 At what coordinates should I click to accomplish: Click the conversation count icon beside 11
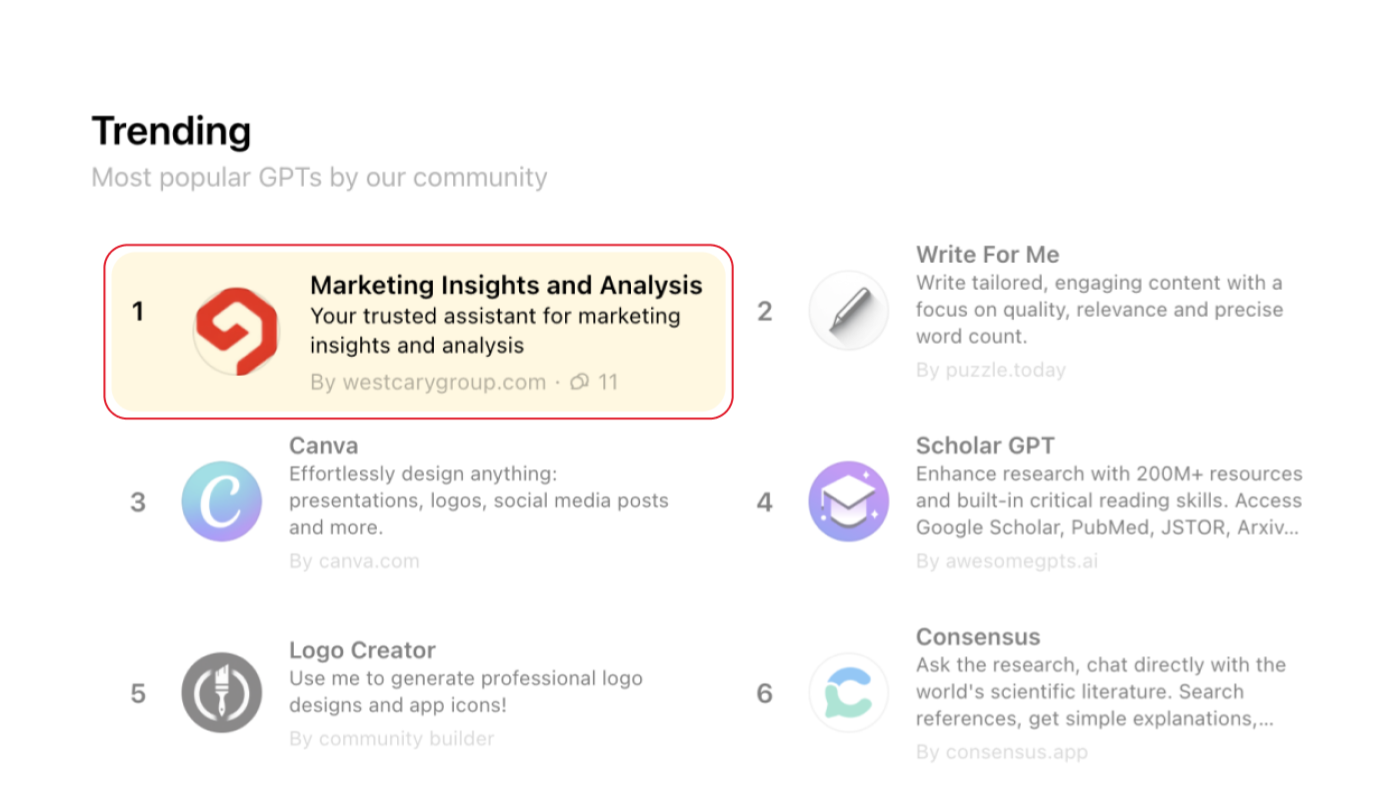[x=579, y=382]
